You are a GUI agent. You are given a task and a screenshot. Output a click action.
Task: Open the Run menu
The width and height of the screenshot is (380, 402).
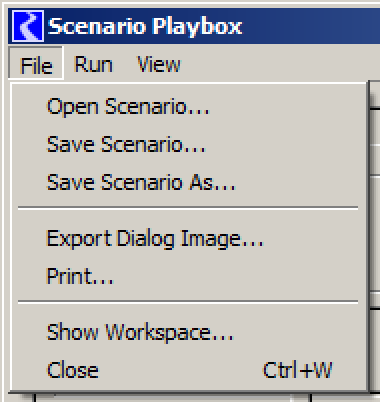pos(93,64)
